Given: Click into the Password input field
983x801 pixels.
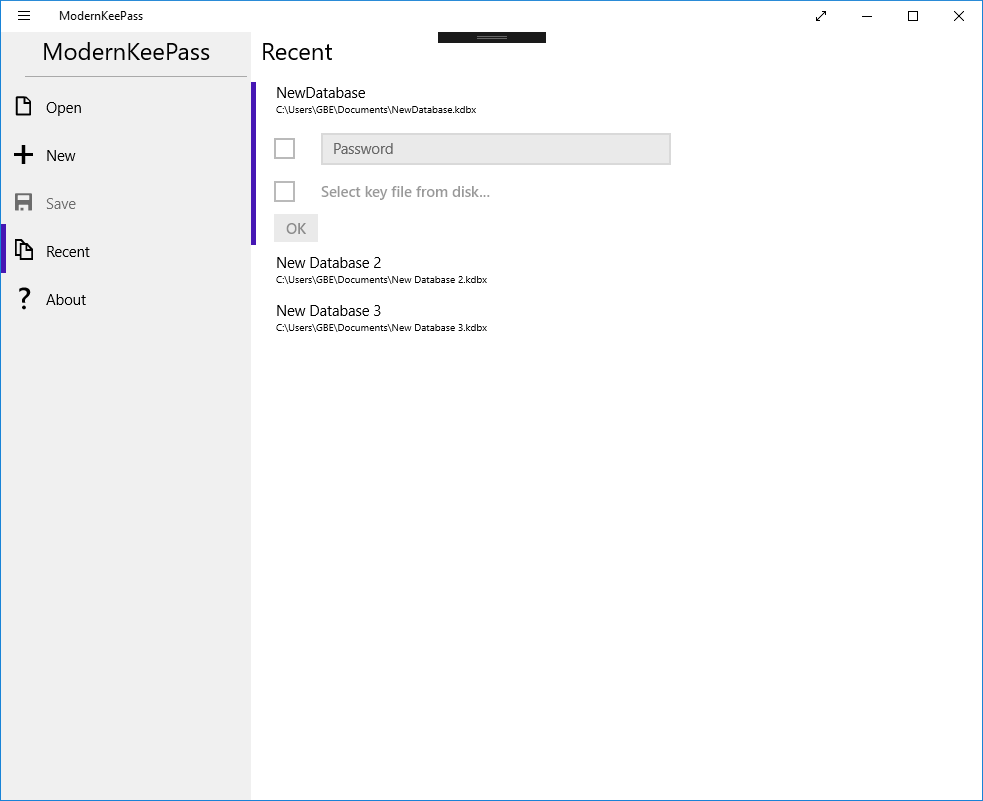Looking at the screenshot, I should pyautogui.click(x=495, y=149).
